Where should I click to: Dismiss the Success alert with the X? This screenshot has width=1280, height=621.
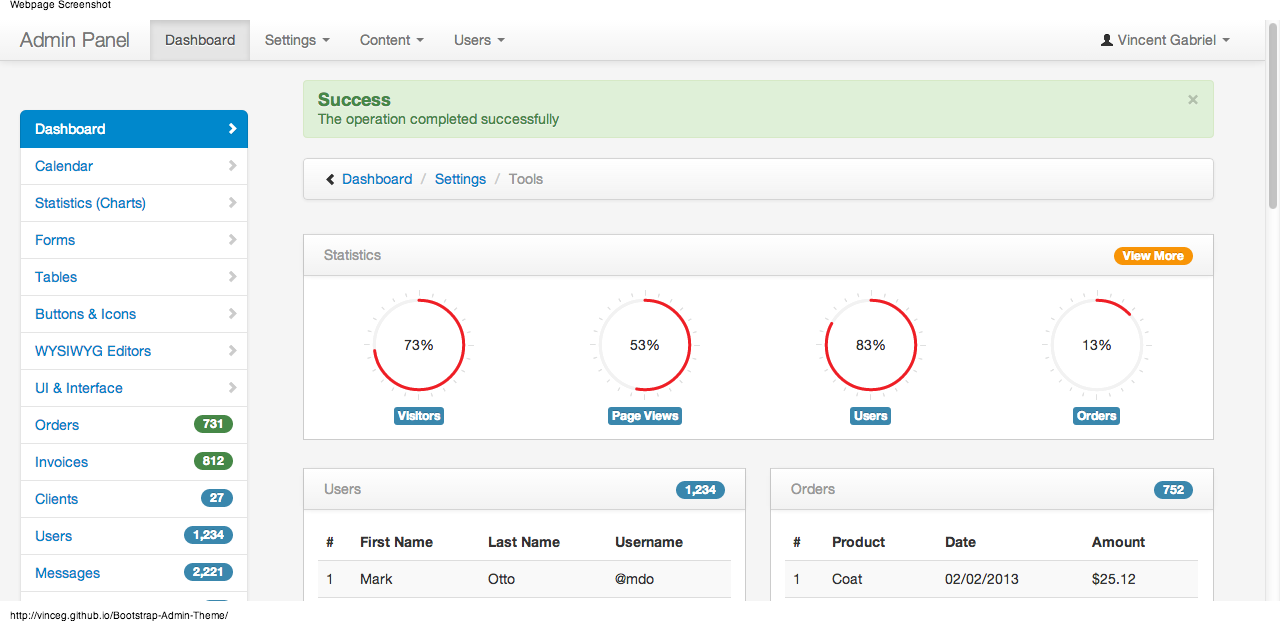[1192, 99]
